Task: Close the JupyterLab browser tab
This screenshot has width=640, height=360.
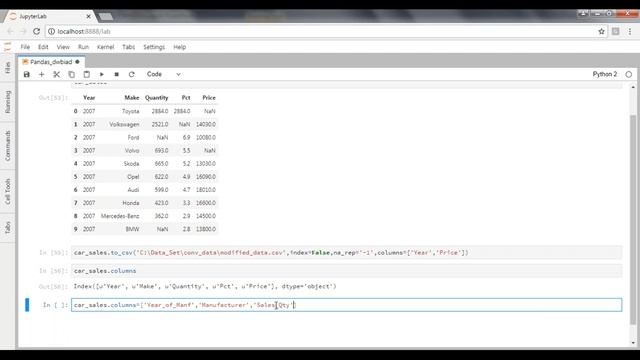Action: (x=89, y=16)
